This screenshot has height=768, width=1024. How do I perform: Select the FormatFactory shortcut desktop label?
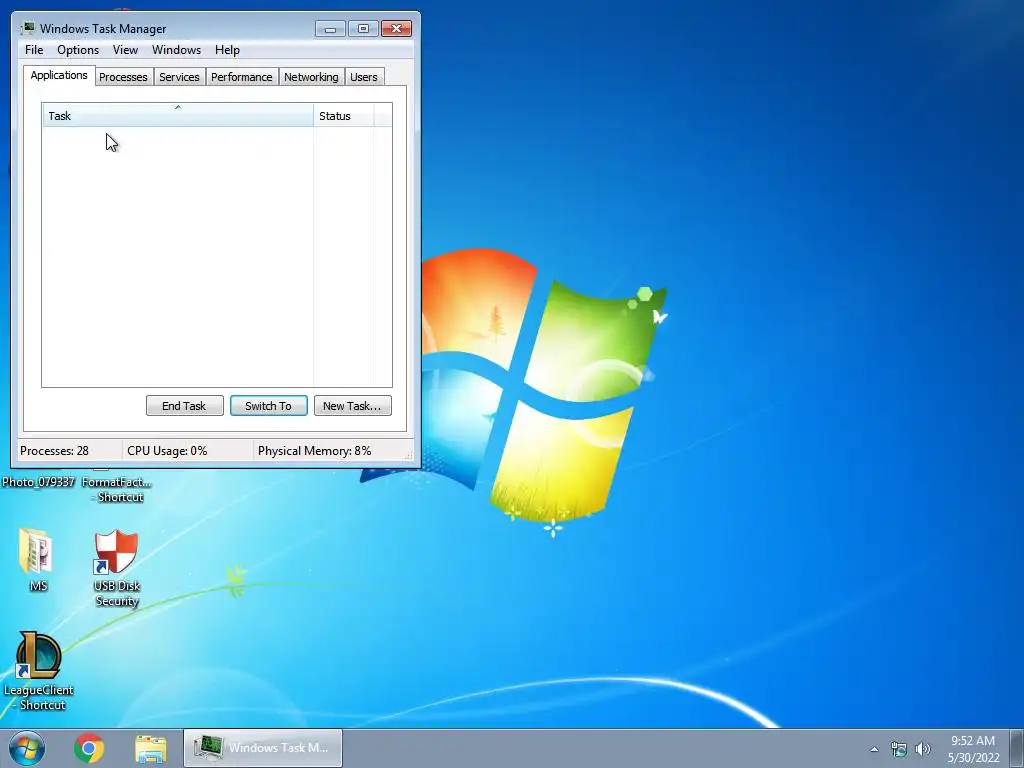click(x=117, y=489)
